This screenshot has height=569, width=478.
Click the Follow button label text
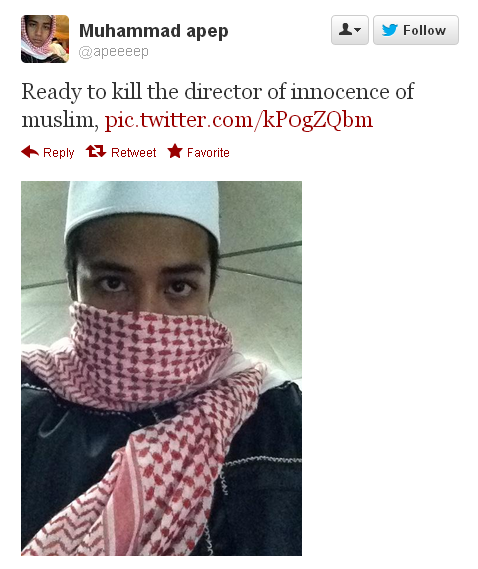click(424, 30)
